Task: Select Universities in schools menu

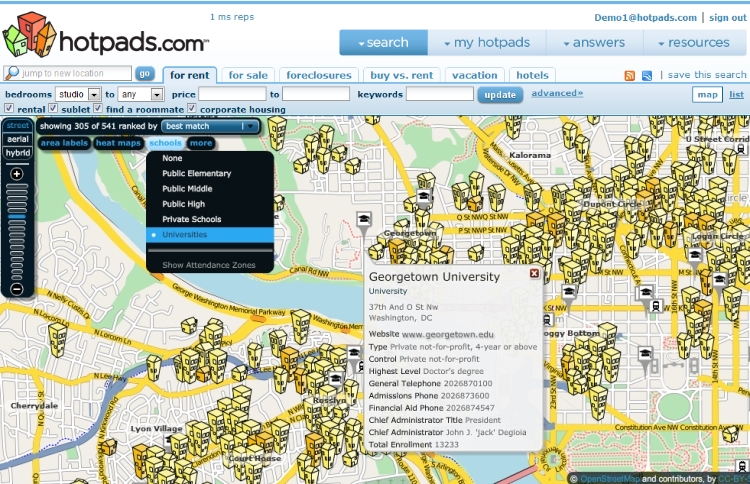Action: coord(210,234)
